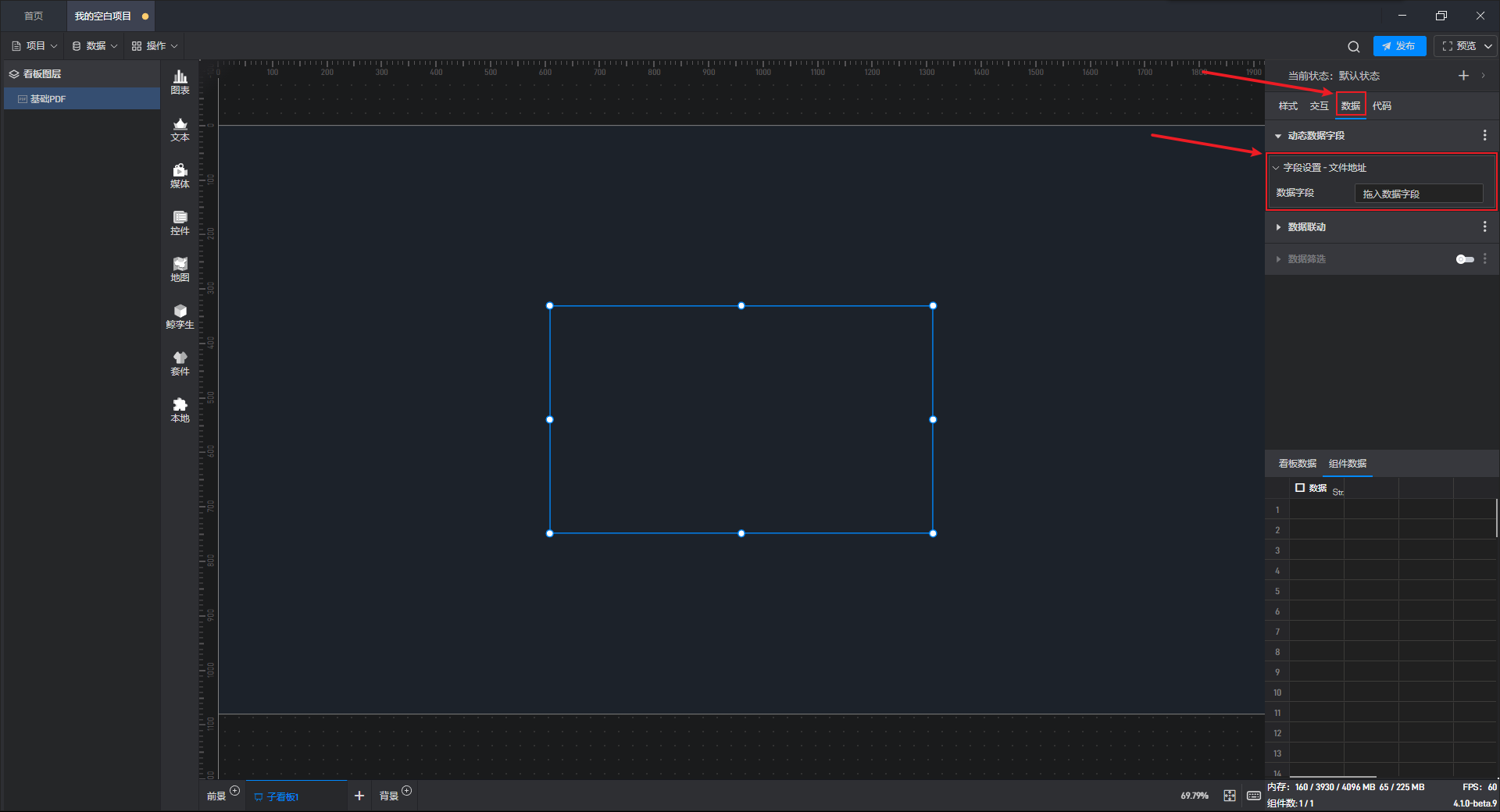Click the 预览 preview button
Viewport: 1500px width, 812px height.
[x=1459, y=46]
